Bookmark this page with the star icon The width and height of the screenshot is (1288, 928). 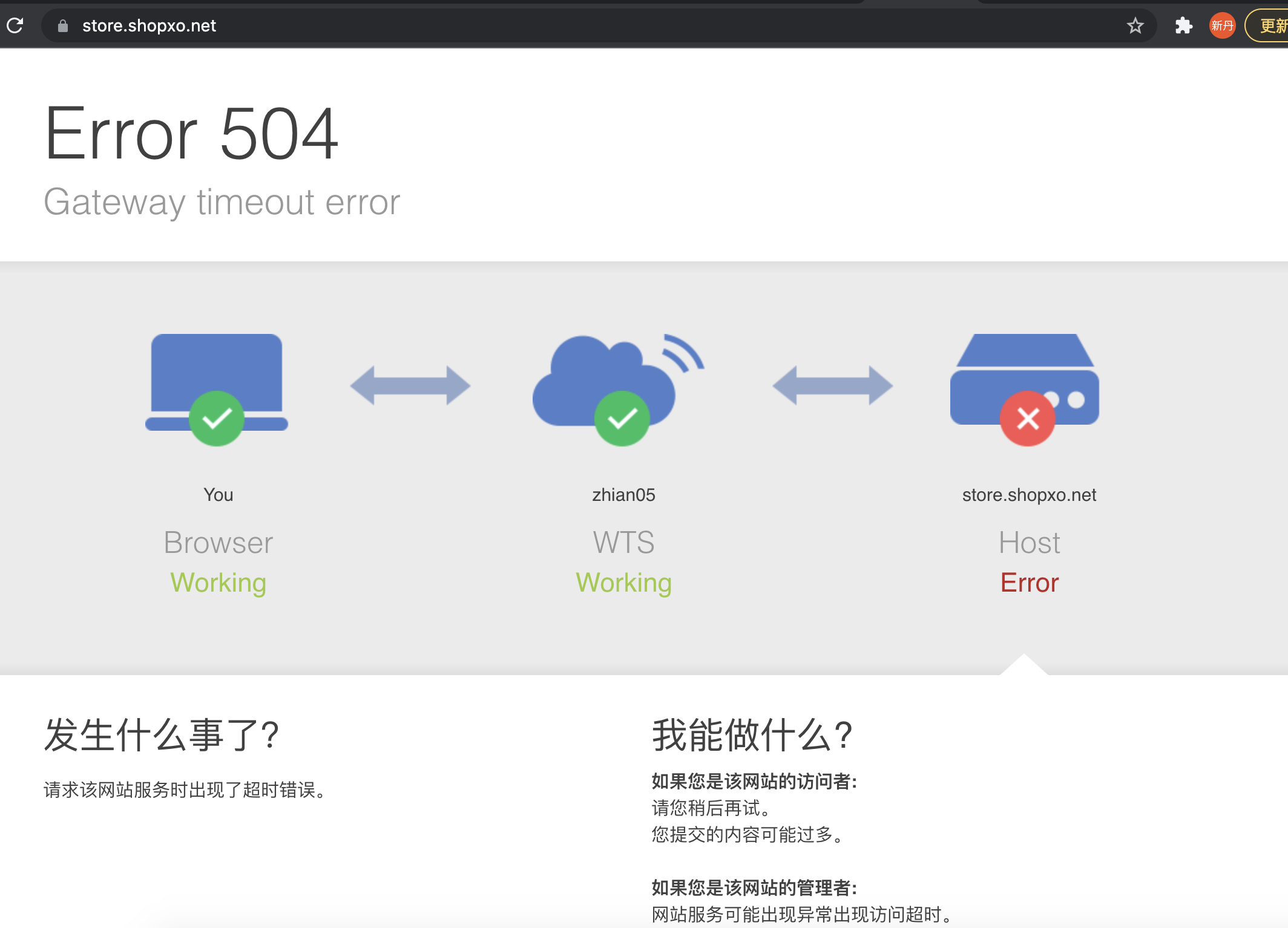coord(1135,25)
